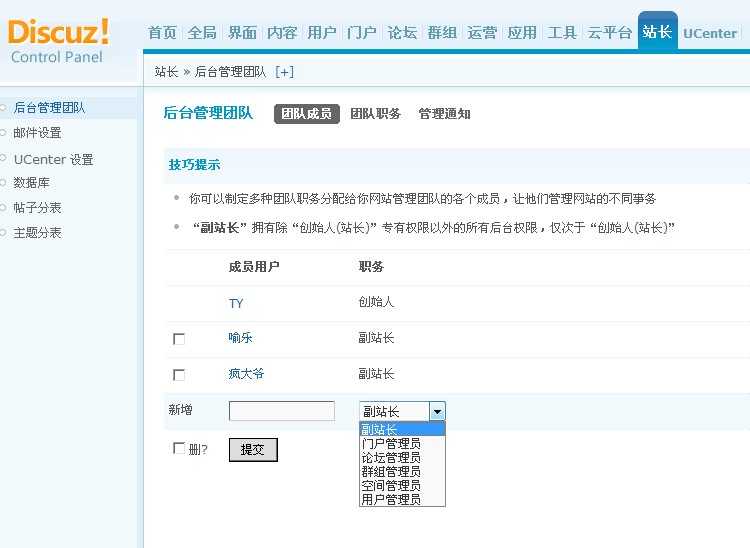Screen dimensions: 750x548
Task: Switch to 管理通知 sub-tab
Action: 444,114
